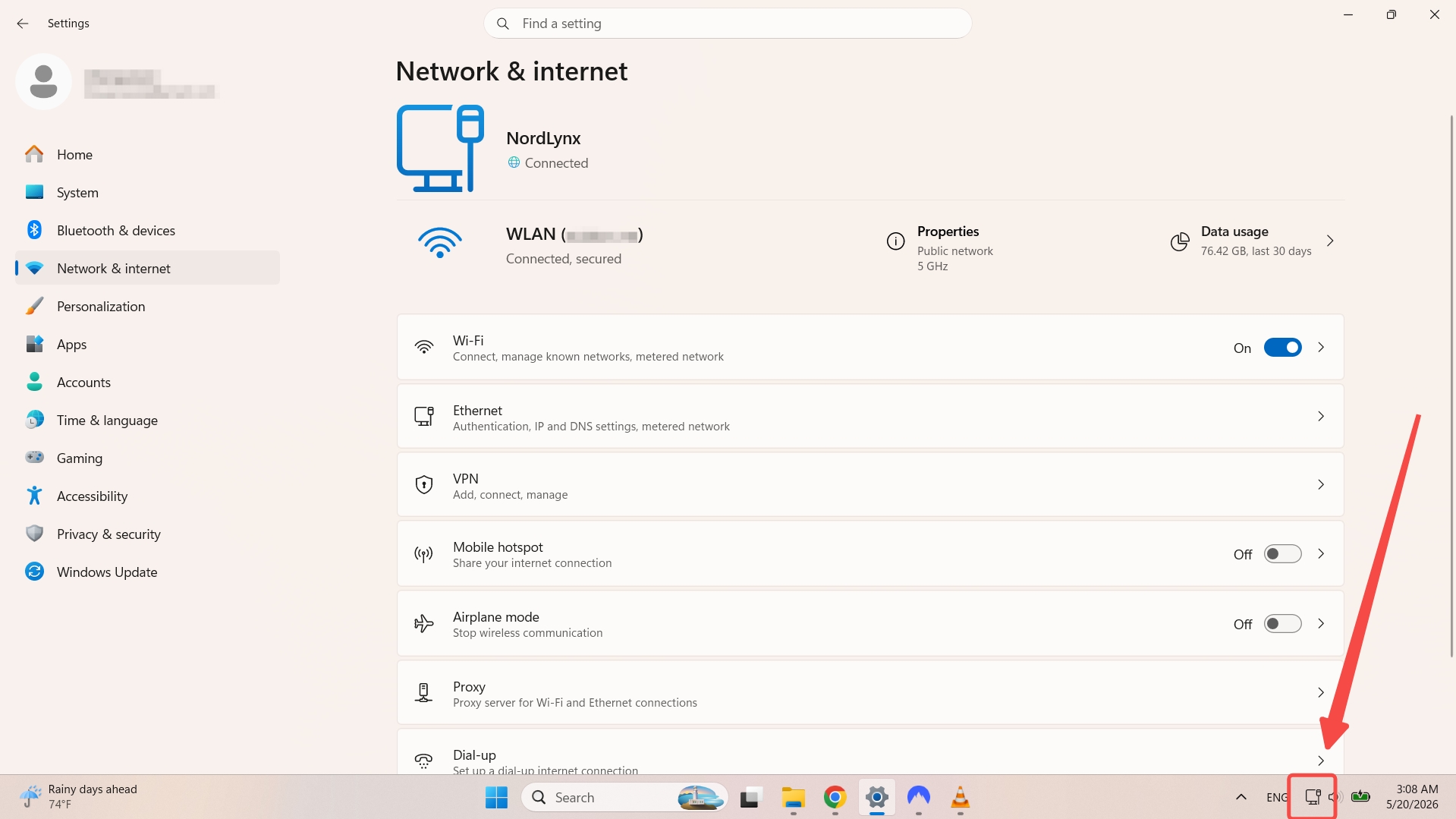This screenshot has height=819, width=1456.
Task: Click the Settings gear icon in taskbar
Action: [877, 798]
